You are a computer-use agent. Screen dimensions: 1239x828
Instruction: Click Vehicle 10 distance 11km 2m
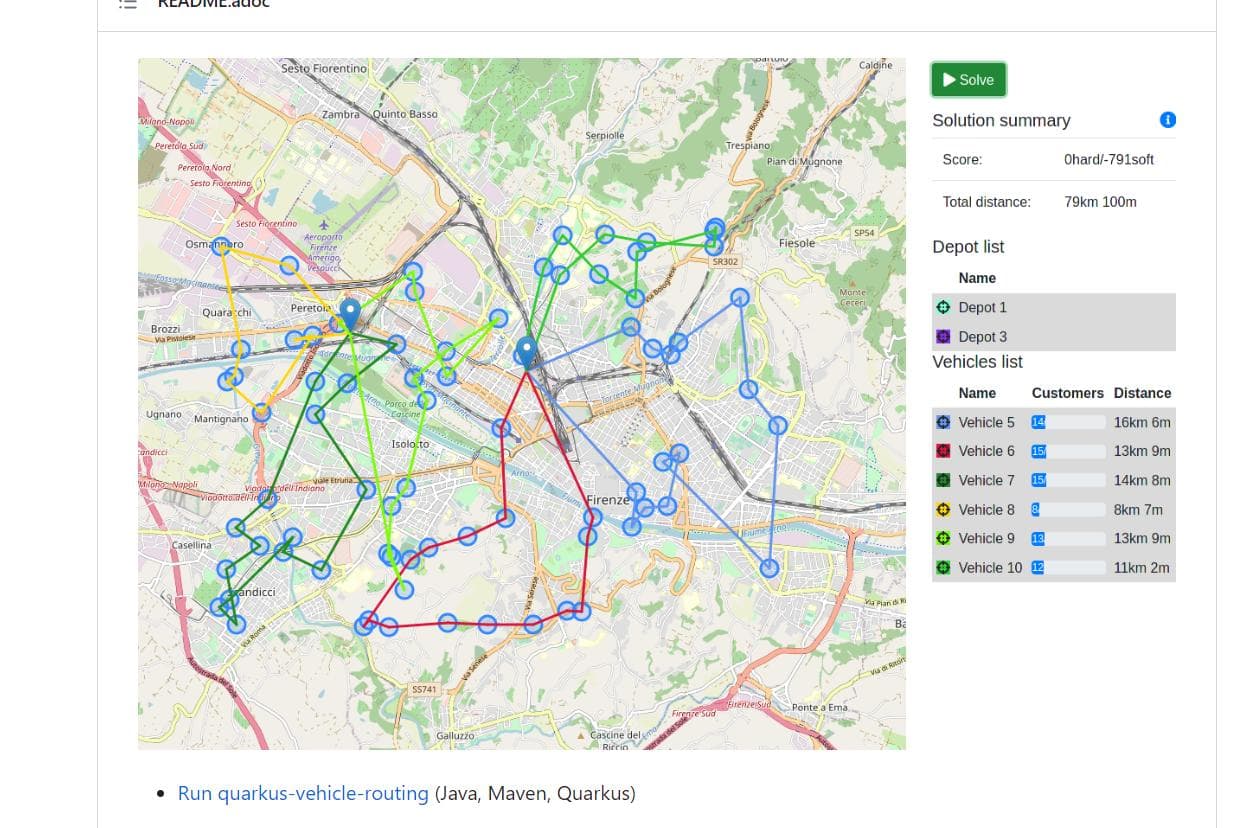[1142, 567]
